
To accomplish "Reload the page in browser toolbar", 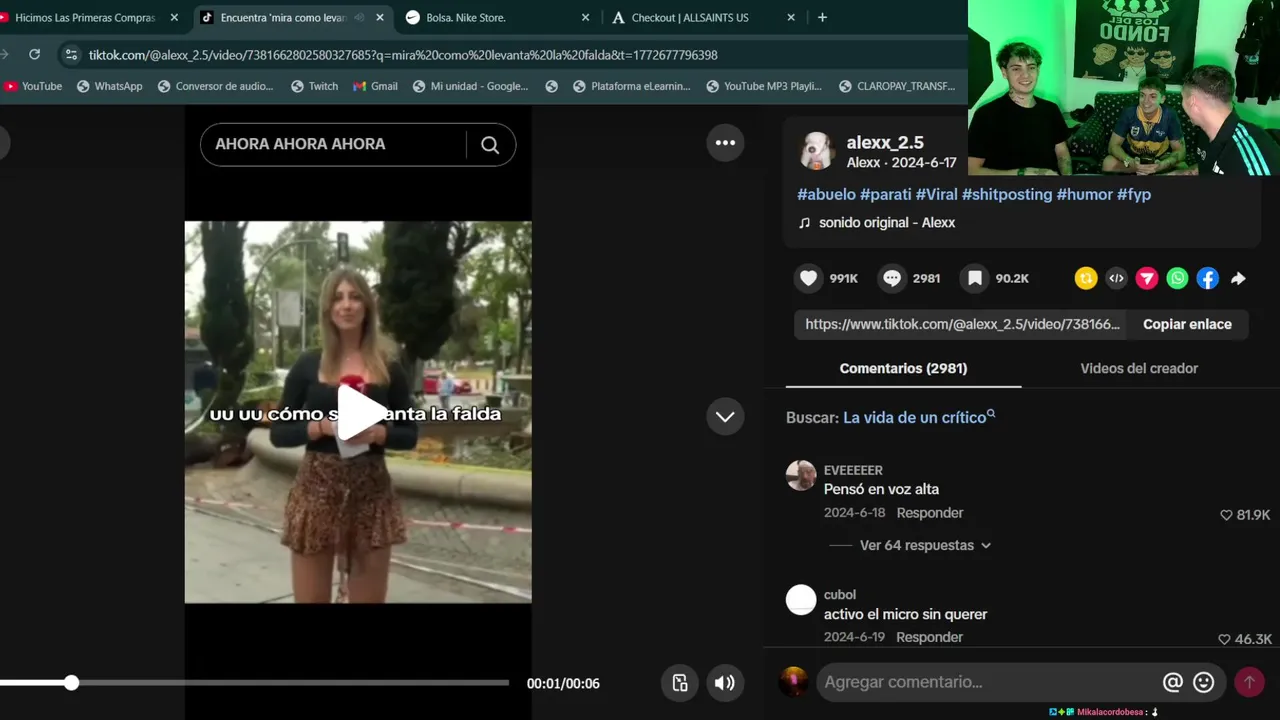I will [x=34, y=54].
